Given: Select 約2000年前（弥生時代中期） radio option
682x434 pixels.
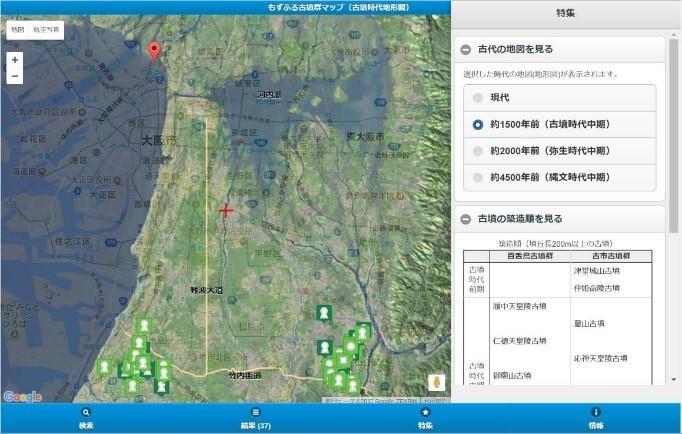Looking at the screenshot, I should [478, 151].
